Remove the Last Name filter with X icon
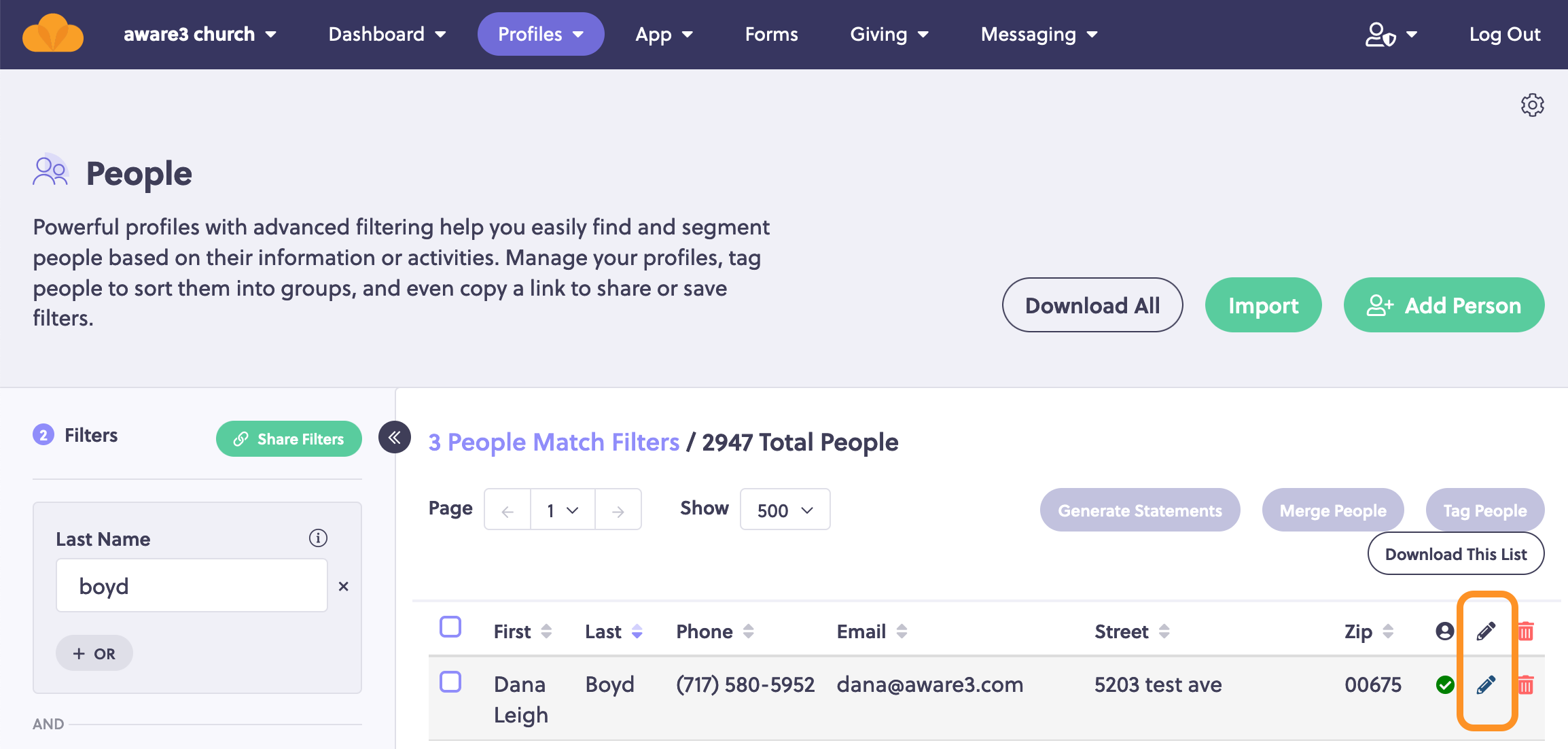Screen dimensions: 1568x749 344,586
